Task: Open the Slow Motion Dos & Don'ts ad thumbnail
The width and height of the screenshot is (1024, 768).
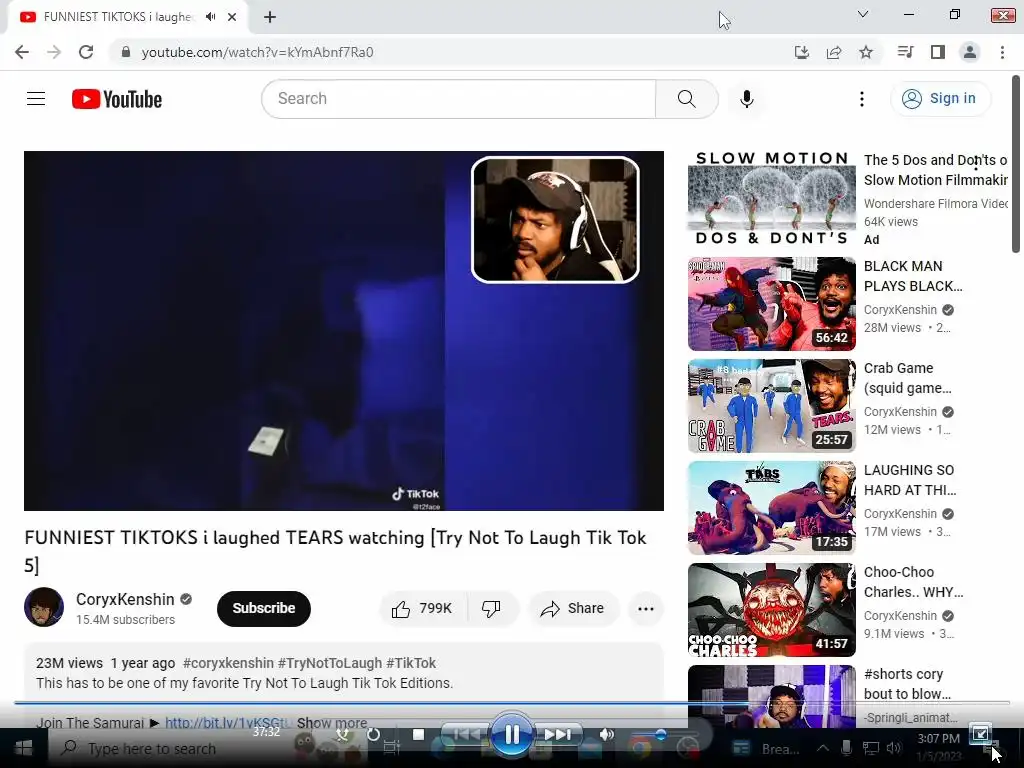Action: [771, 200]
